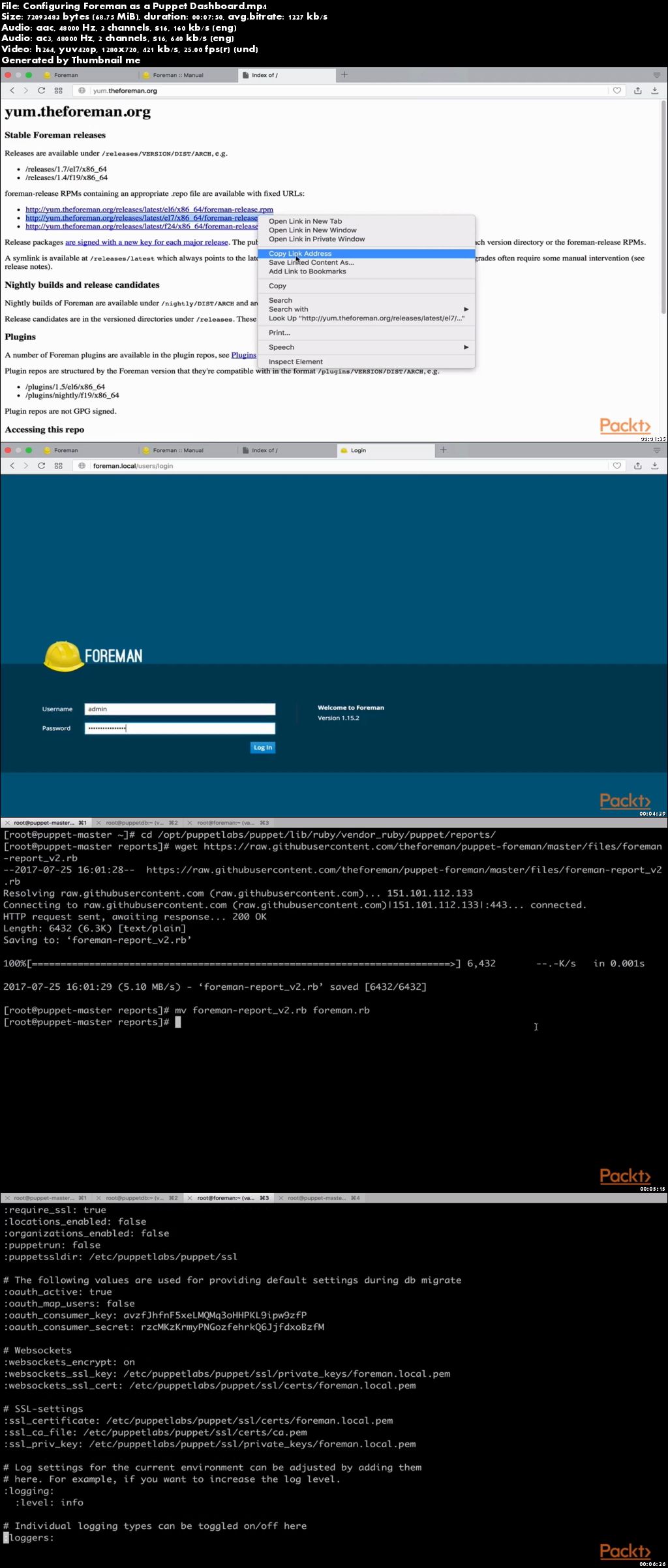
Task: Choose 'Open Link in New Tab'
Action: tap(367, 221)
